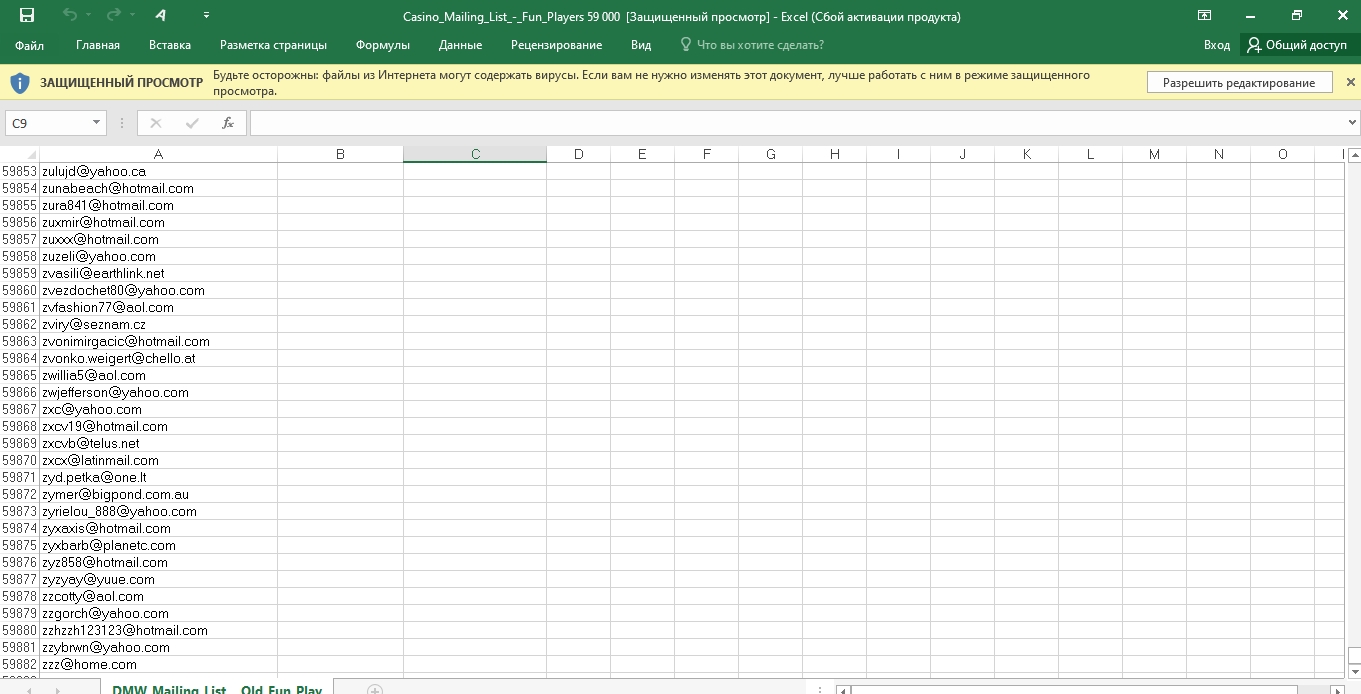1361x694 pixels.
Task: Open the Ribbon Display Options icon
Action: [1204, 15]
